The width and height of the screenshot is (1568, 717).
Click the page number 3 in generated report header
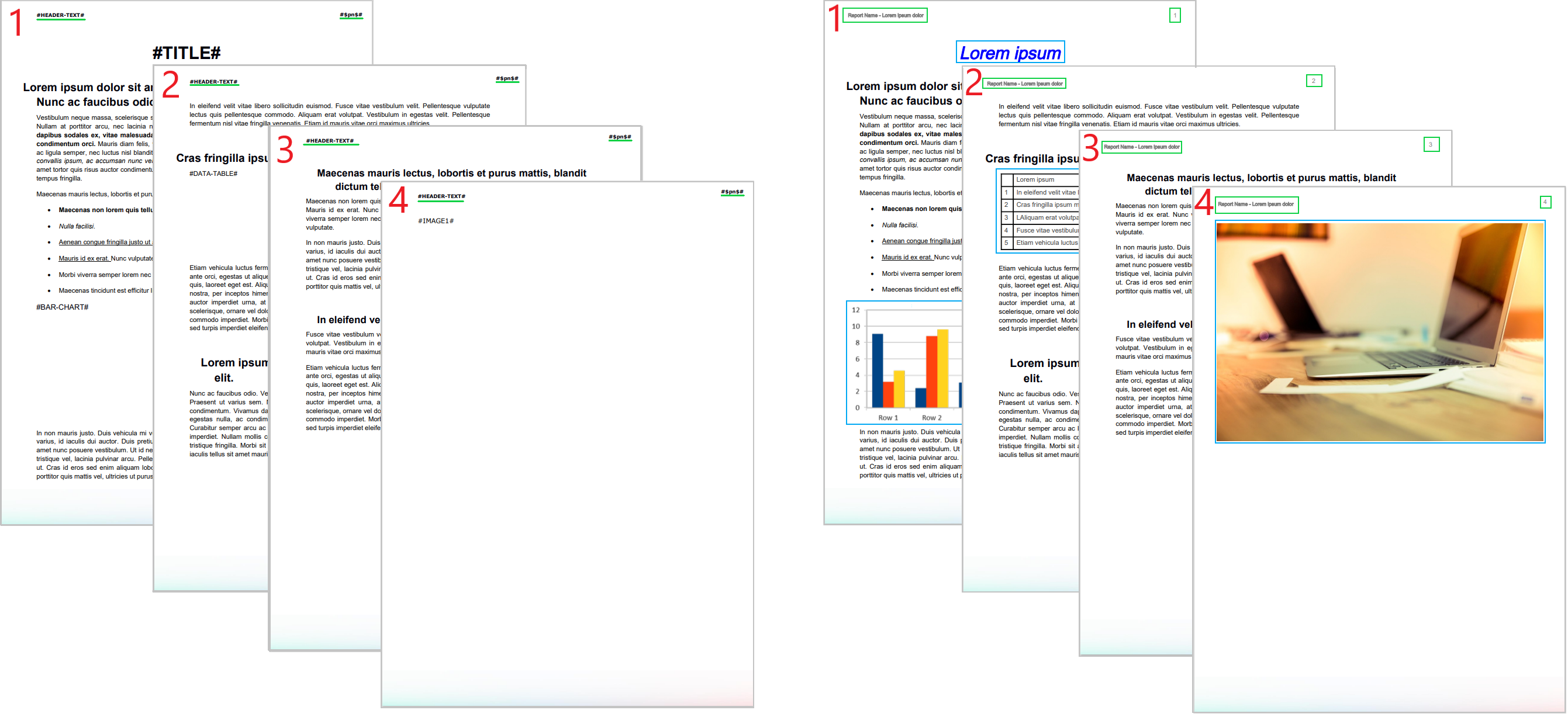tap(1431, 145)
